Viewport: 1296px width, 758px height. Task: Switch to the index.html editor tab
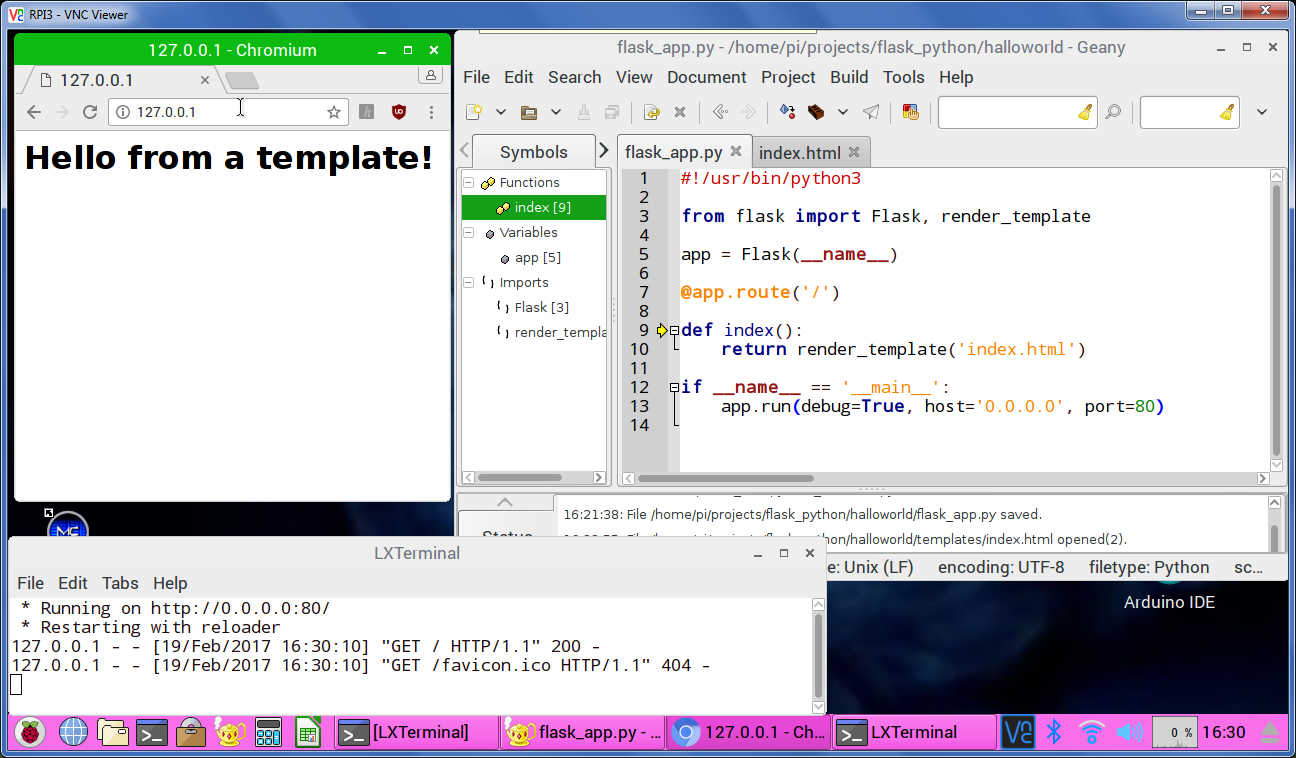click(799, 152)
